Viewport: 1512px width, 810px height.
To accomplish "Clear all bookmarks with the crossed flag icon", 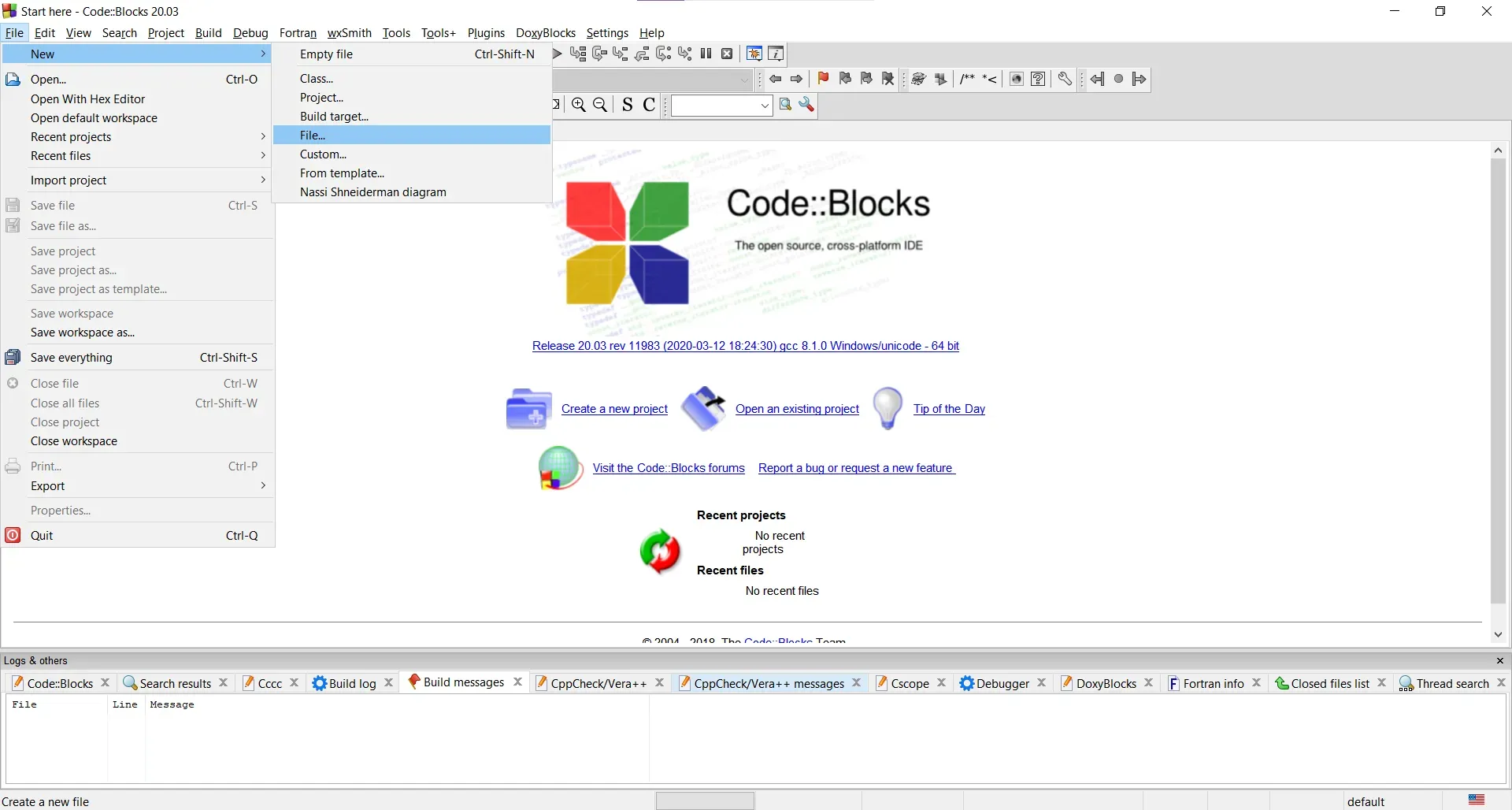I will click(x=888, y=79).
